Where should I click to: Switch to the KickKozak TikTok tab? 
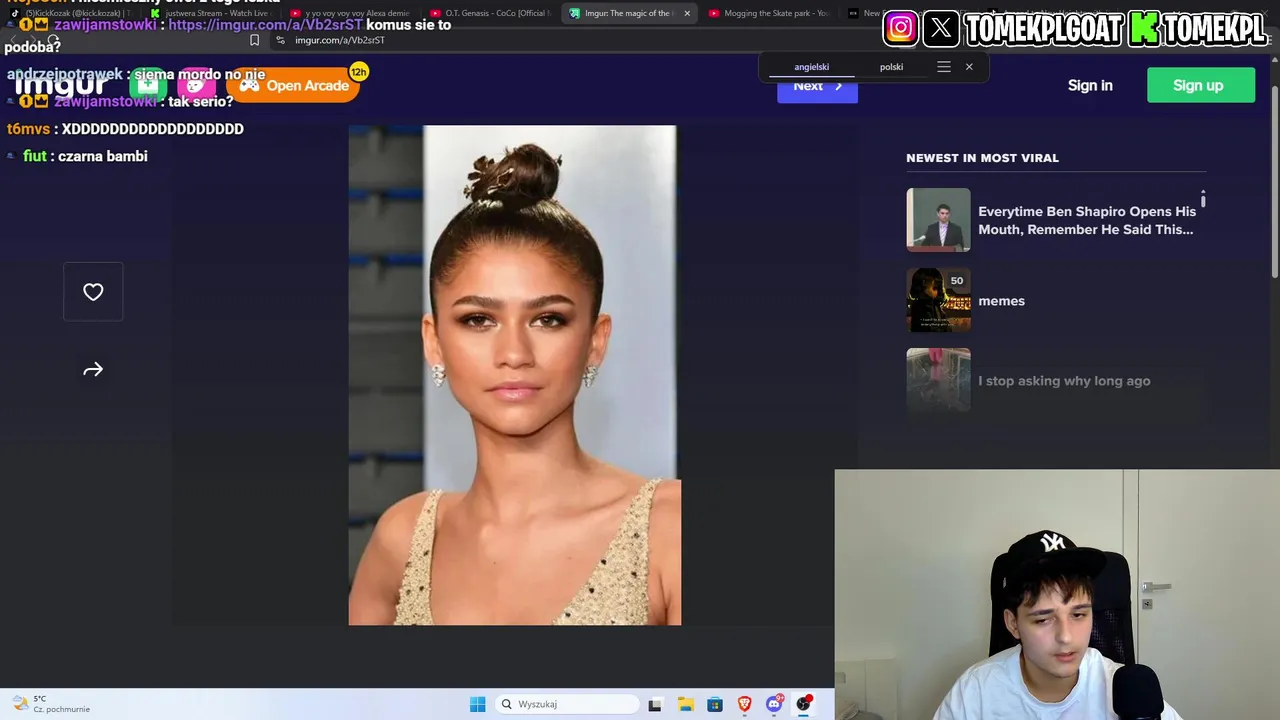[x=72, y=13]
